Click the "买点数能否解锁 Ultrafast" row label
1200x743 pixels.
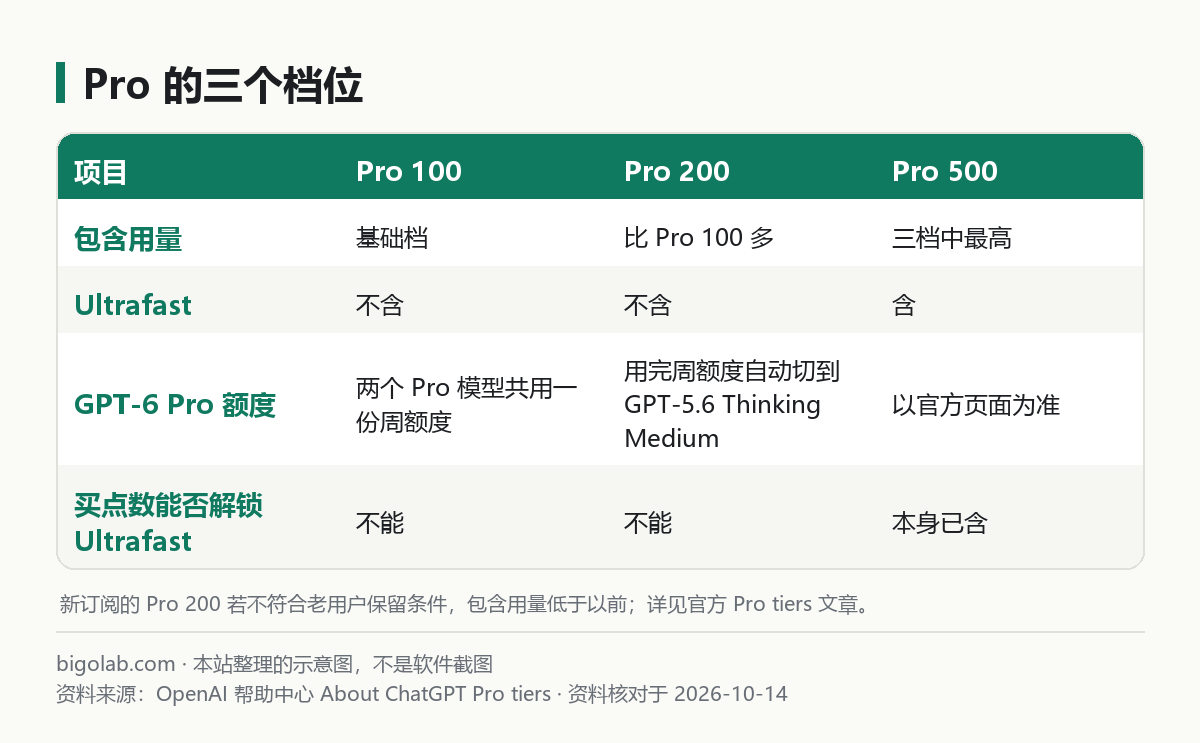(168, 523)
